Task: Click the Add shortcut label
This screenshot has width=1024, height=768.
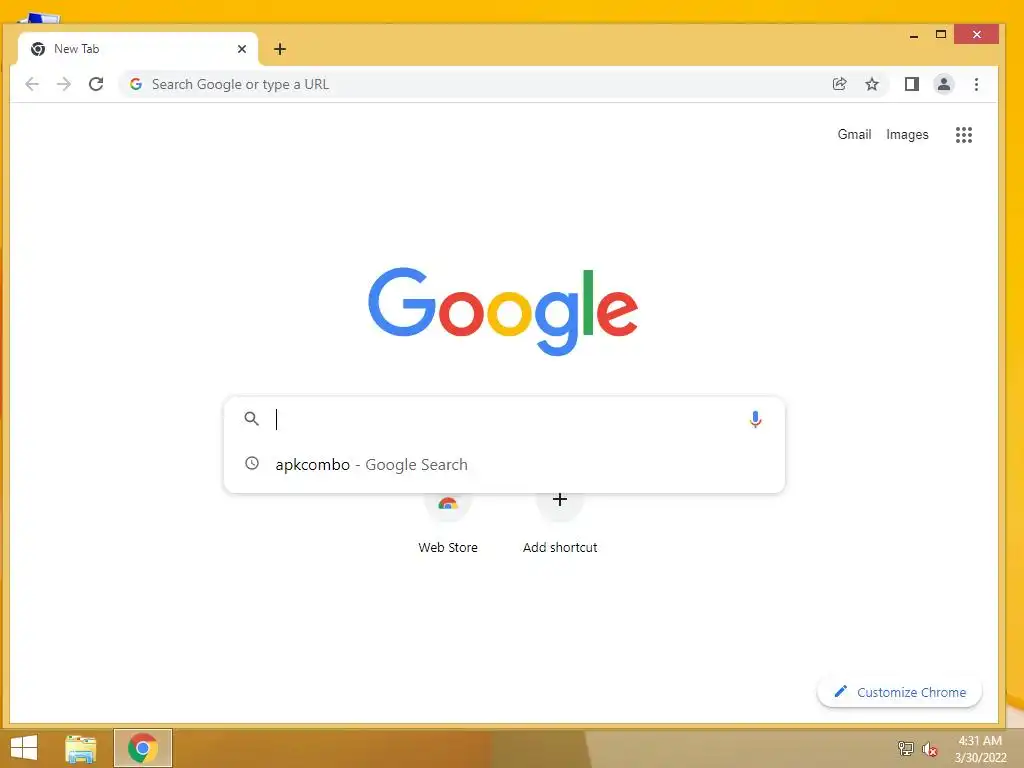Action: (560, 547)
